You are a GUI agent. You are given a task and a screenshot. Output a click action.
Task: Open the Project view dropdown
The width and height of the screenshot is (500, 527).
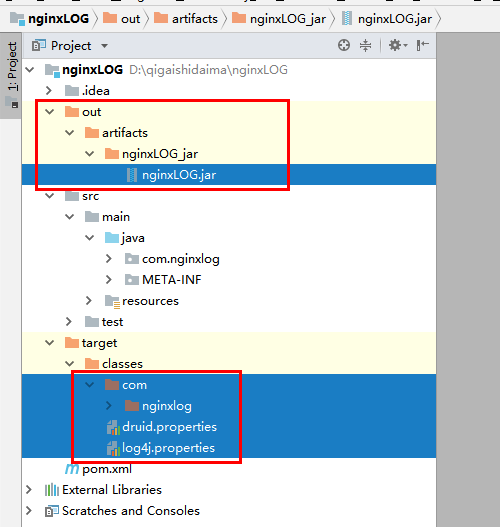(x=104, y=46)
